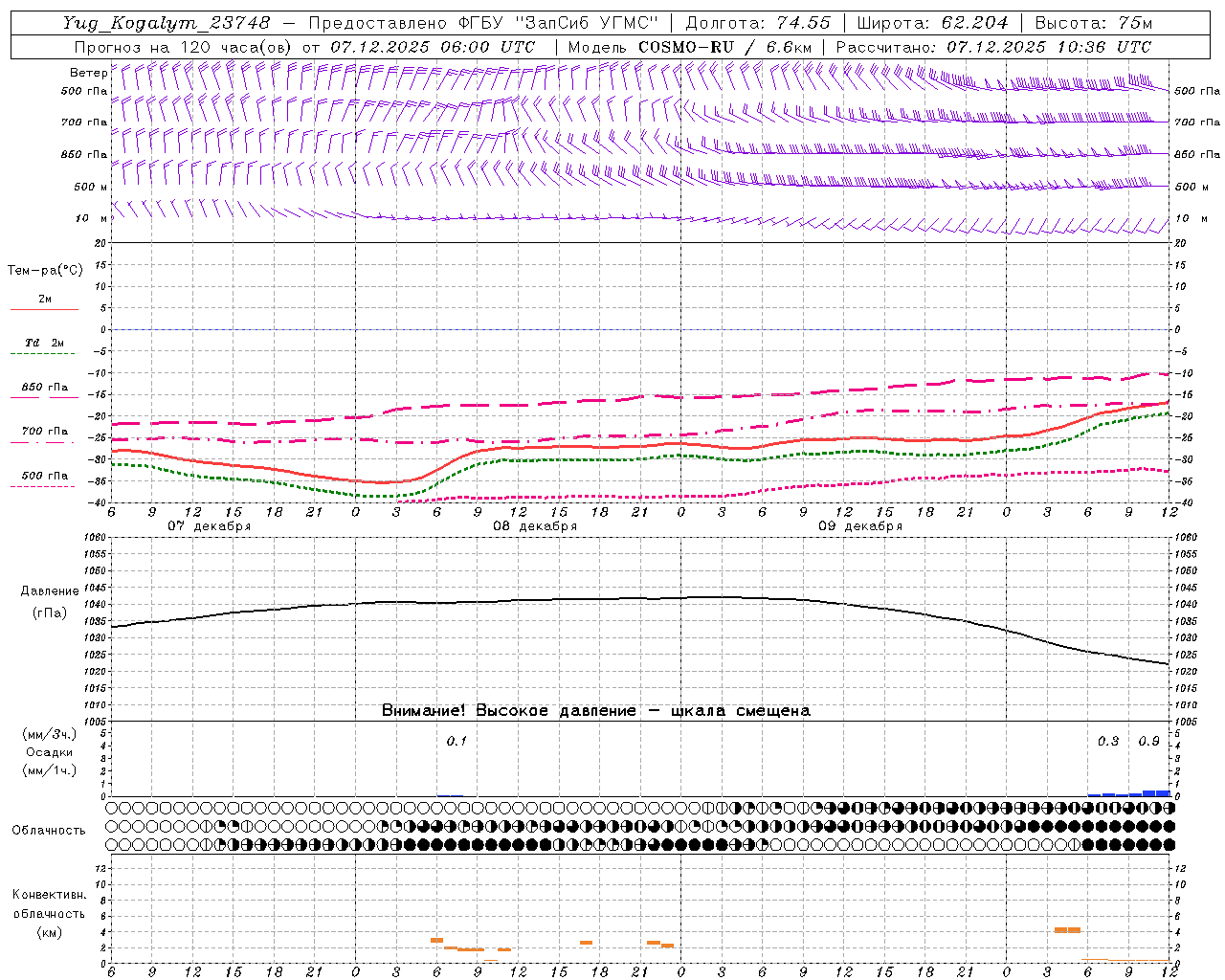This screenshot has width=1225, height=980.
Task: Click the 'Ветер' wind panel label
Action: click(x=88, y=73)
